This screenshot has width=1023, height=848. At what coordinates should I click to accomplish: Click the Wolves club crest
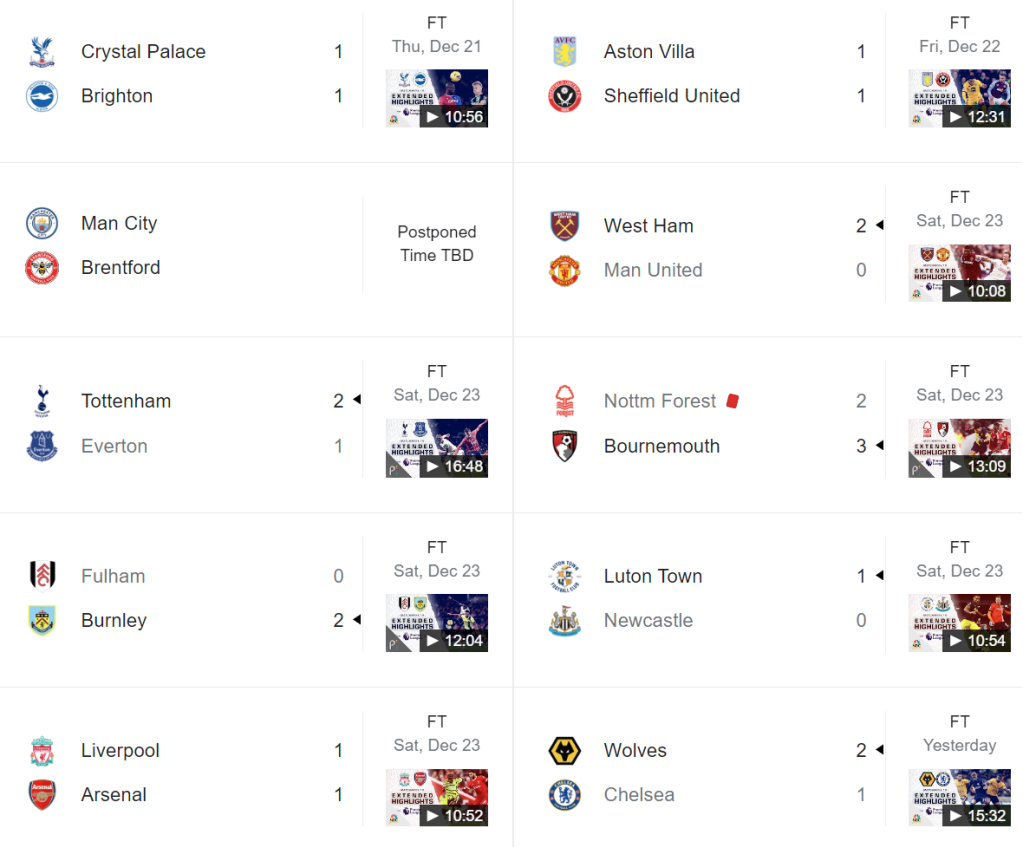[565, 750]
